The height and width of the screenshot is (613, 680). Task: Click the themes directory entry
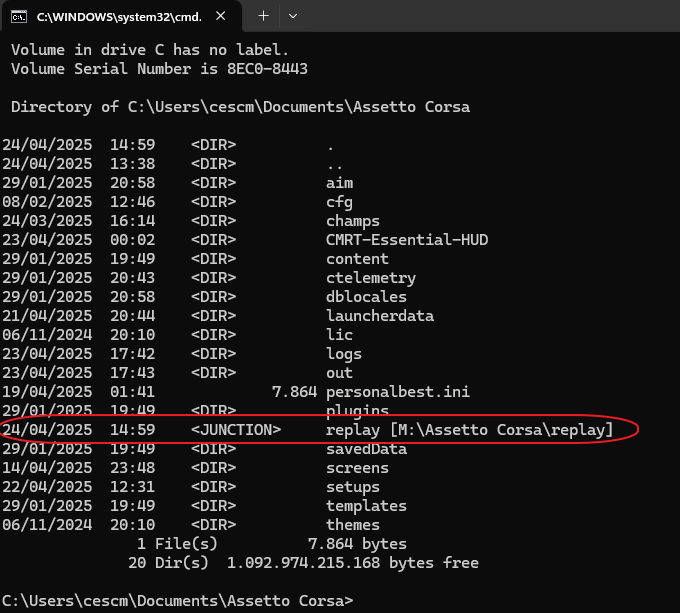pos(353,525)
